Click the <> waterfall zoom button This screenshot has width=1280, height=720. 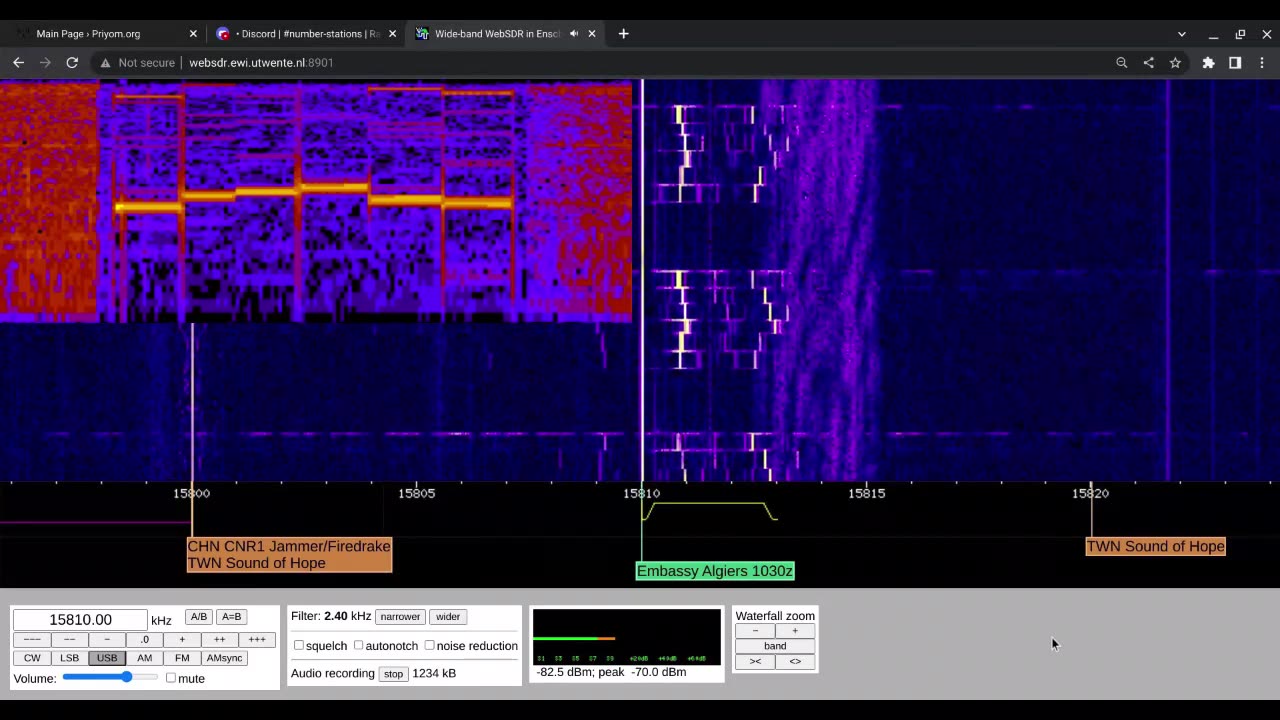click(x=795, y=661)
